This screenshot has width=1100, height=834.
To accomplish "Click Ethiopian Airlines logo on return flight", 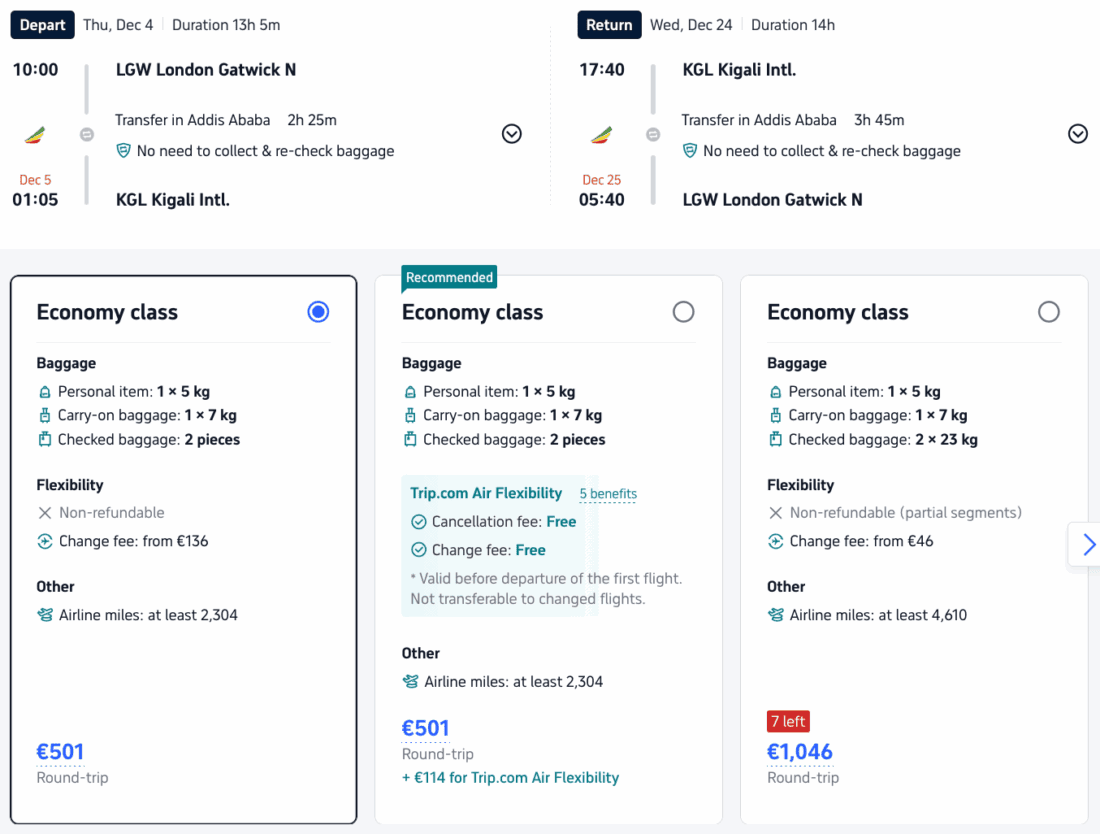I will 601,135.
